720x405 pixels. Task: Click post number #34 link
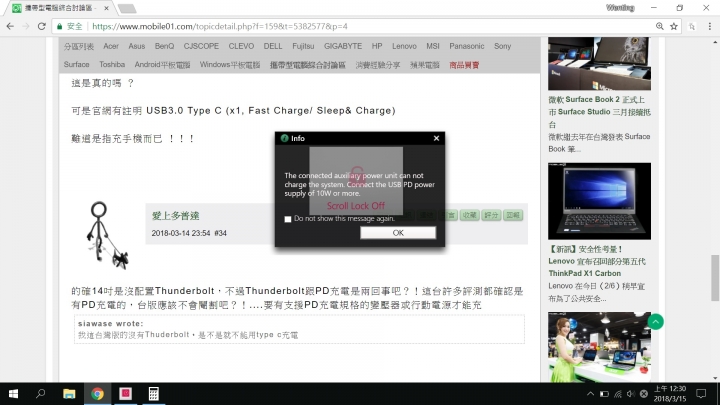[220, 233]
